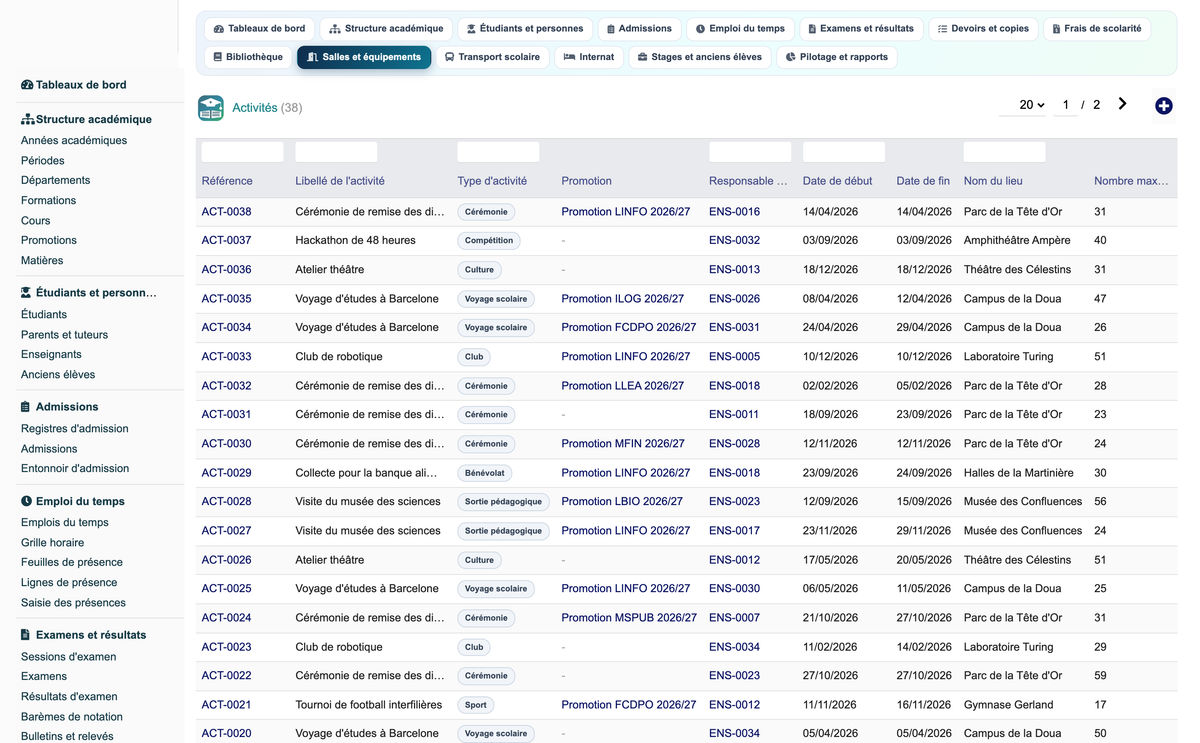Open Grille horaire in sidebar

[52, 543]
